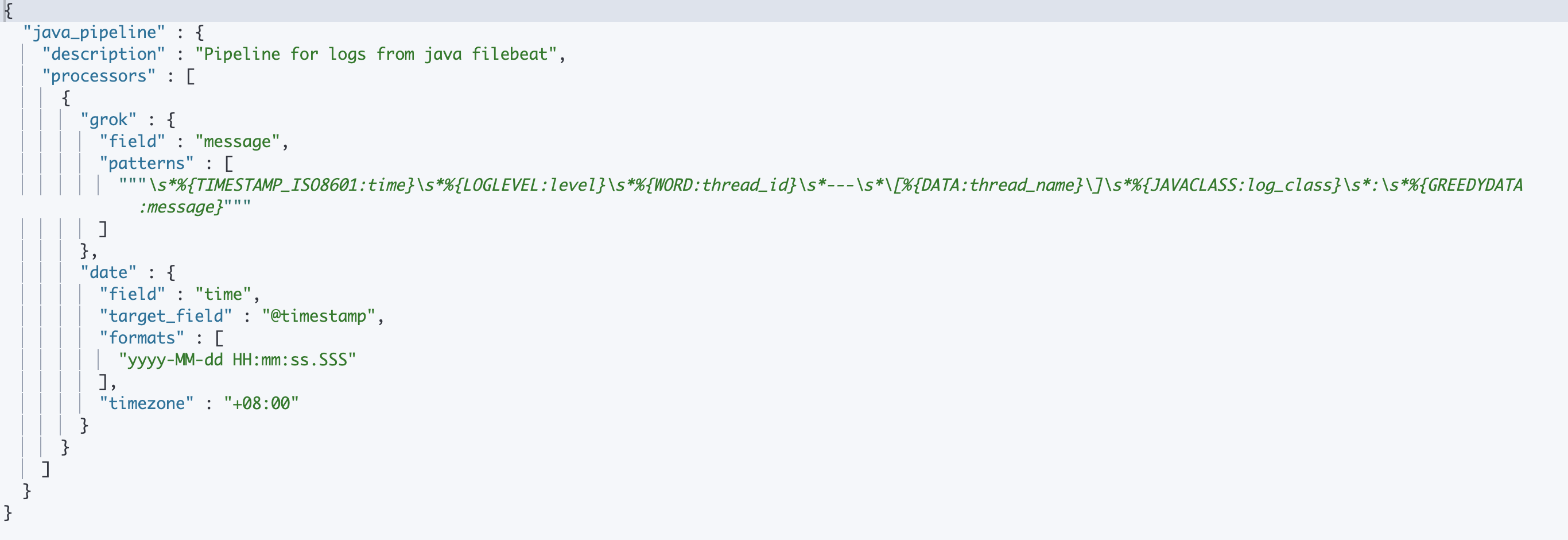The image size is (1568, 540).
Task: Click the wrapped ":message}" pattern continuation
Action: (x=181, y=207)
